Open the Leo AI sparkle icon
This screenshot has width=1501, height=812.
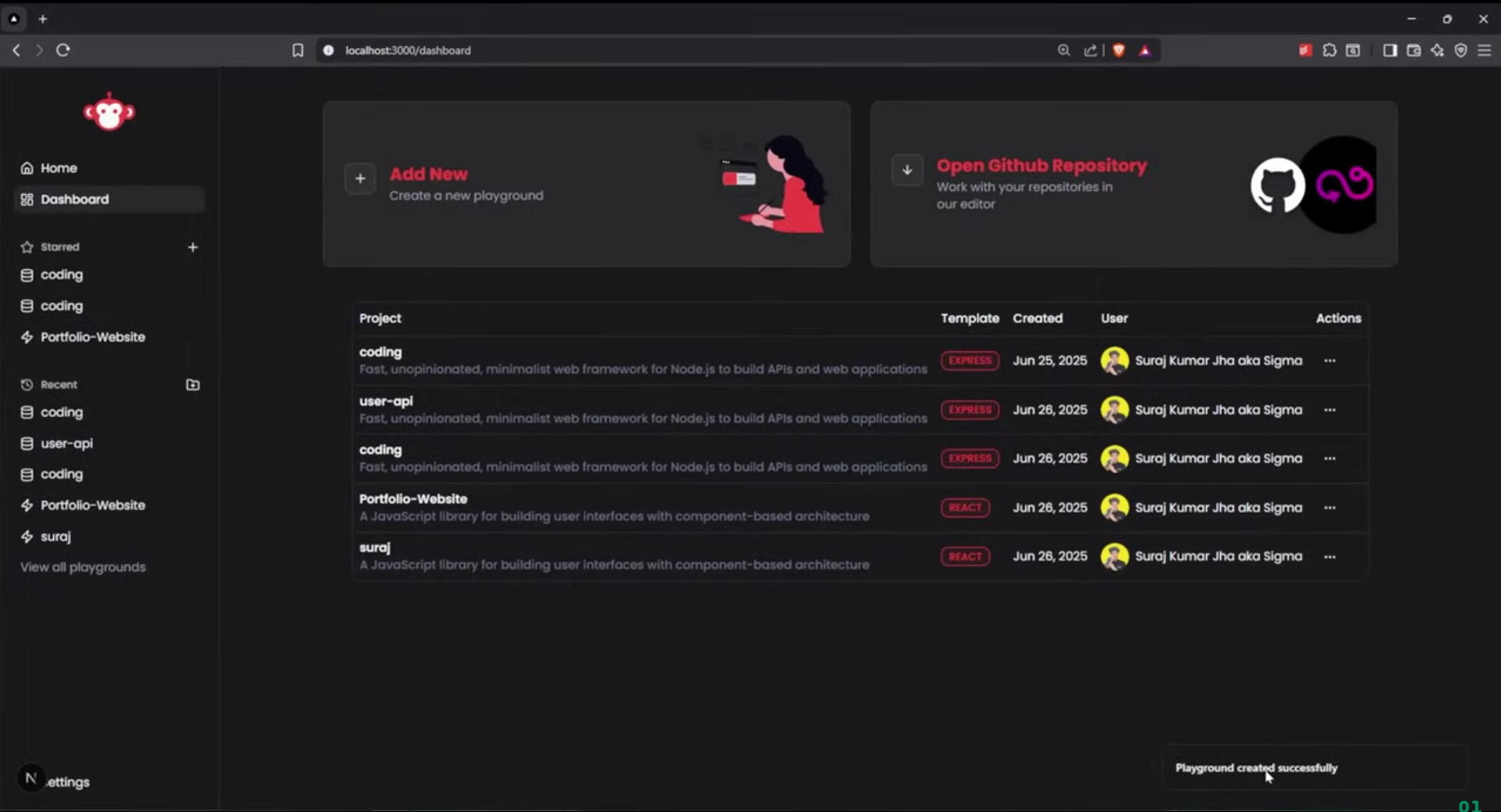(1438, 50)
